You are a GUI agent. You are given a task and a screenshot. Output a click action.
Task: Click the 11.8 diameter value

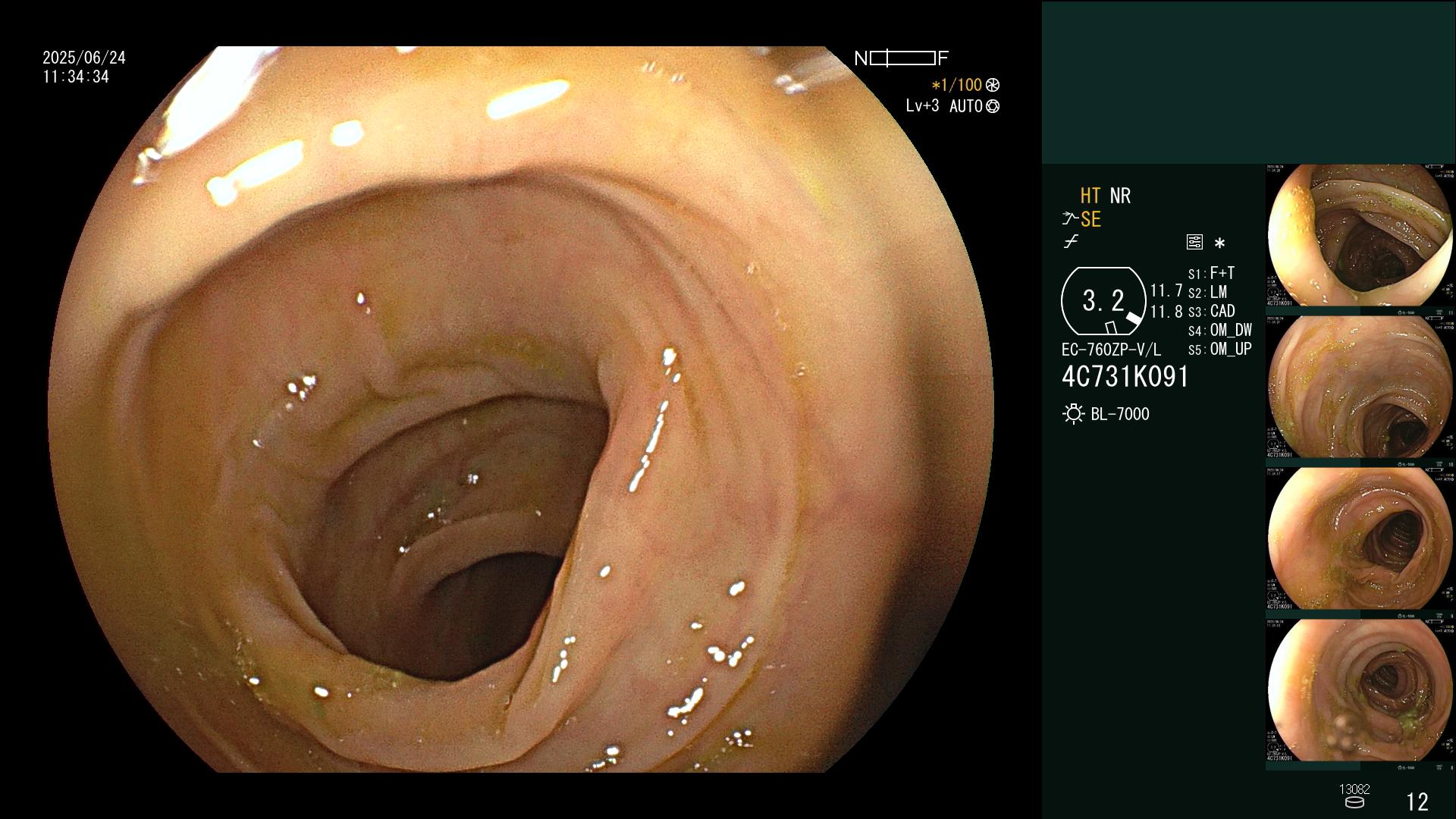pos(1166,312)
